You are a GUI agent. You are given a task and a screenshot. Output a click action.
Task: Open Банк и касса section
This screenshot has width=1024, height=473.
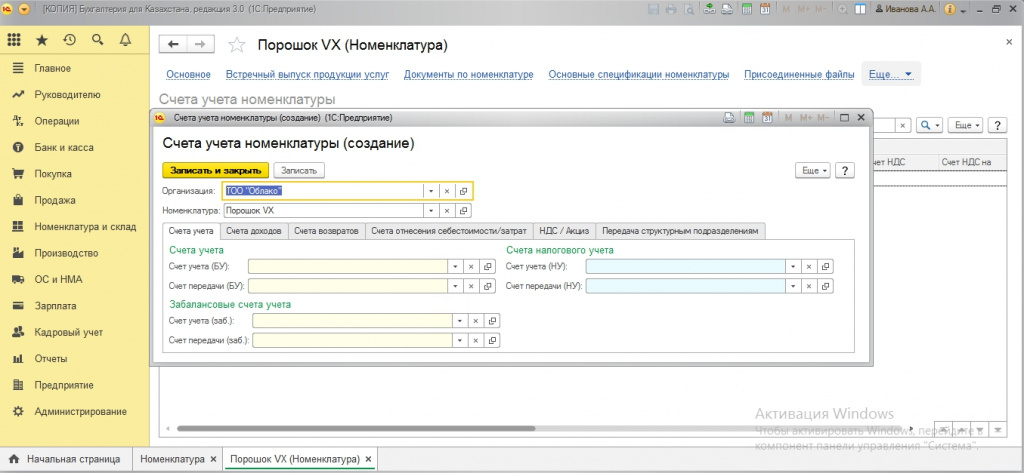pos(64,148)
